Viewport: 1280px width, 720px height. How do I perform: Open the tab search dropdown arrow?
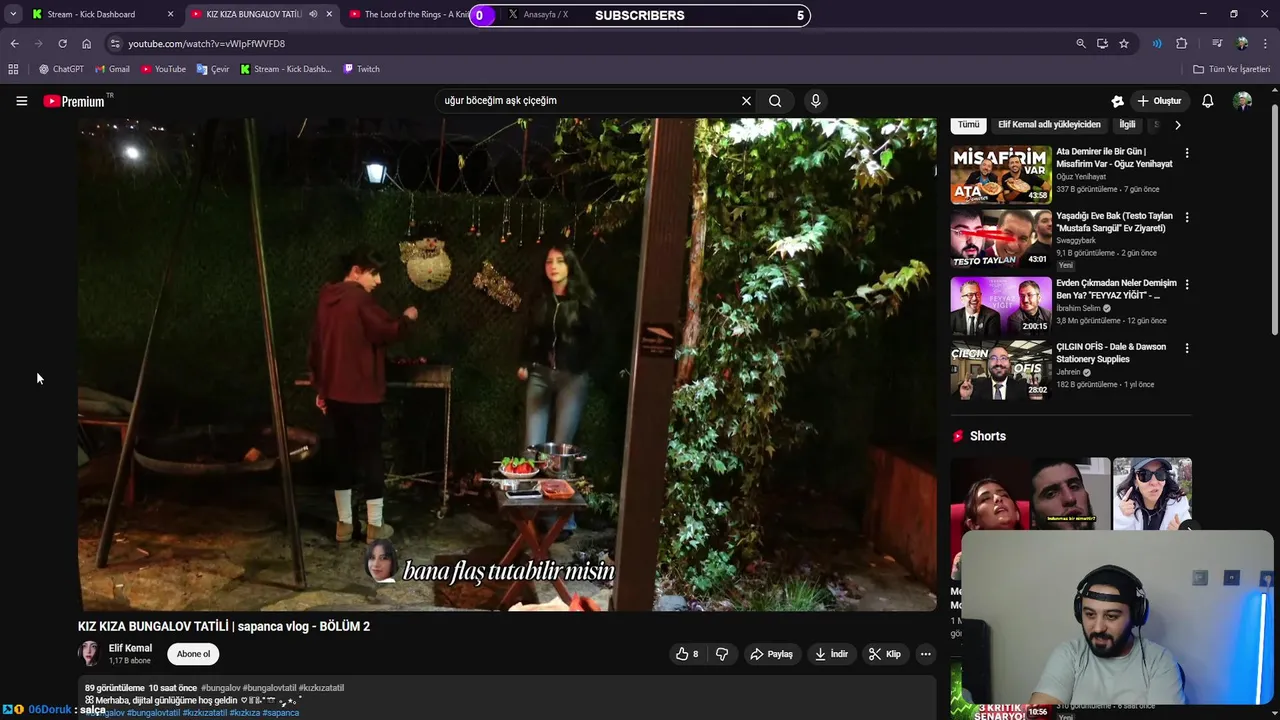[13, 15]
